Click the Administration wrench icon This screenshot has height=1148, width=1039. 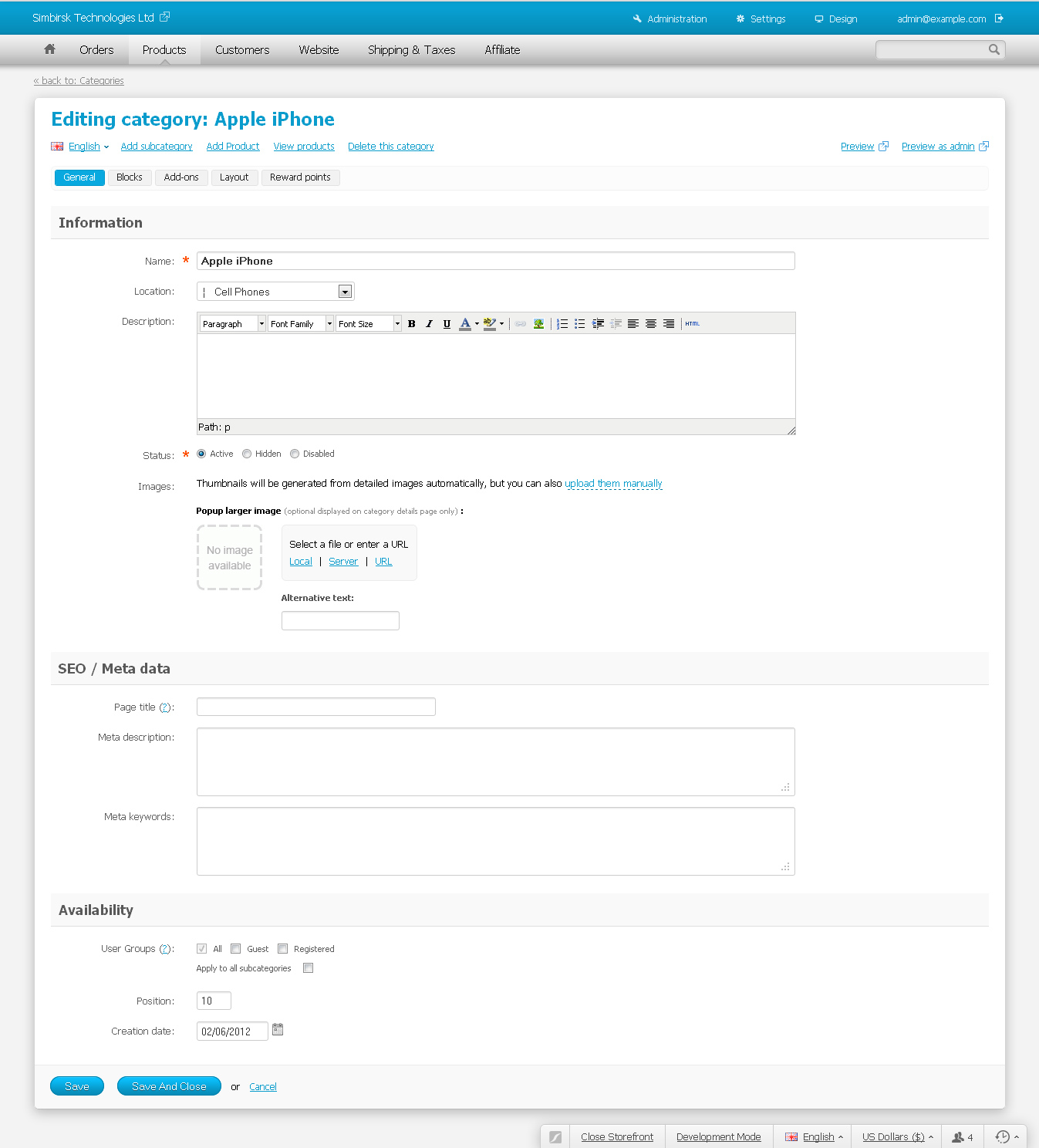[x=637, y=19]
